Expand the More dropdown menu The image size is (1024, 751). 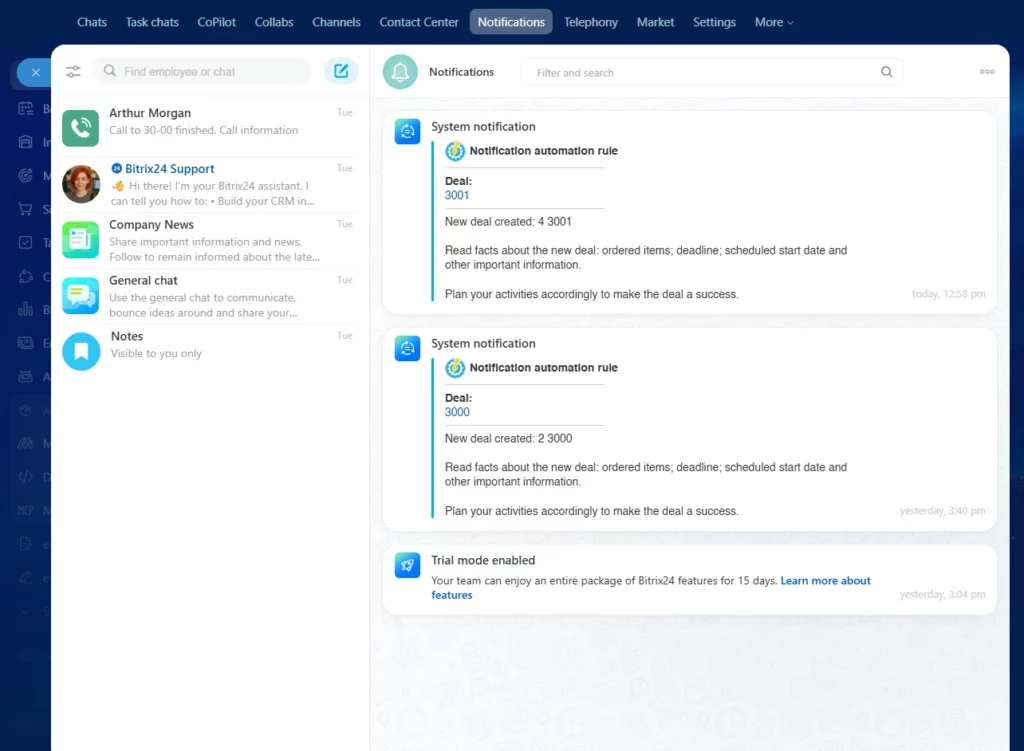coord(774,22)
